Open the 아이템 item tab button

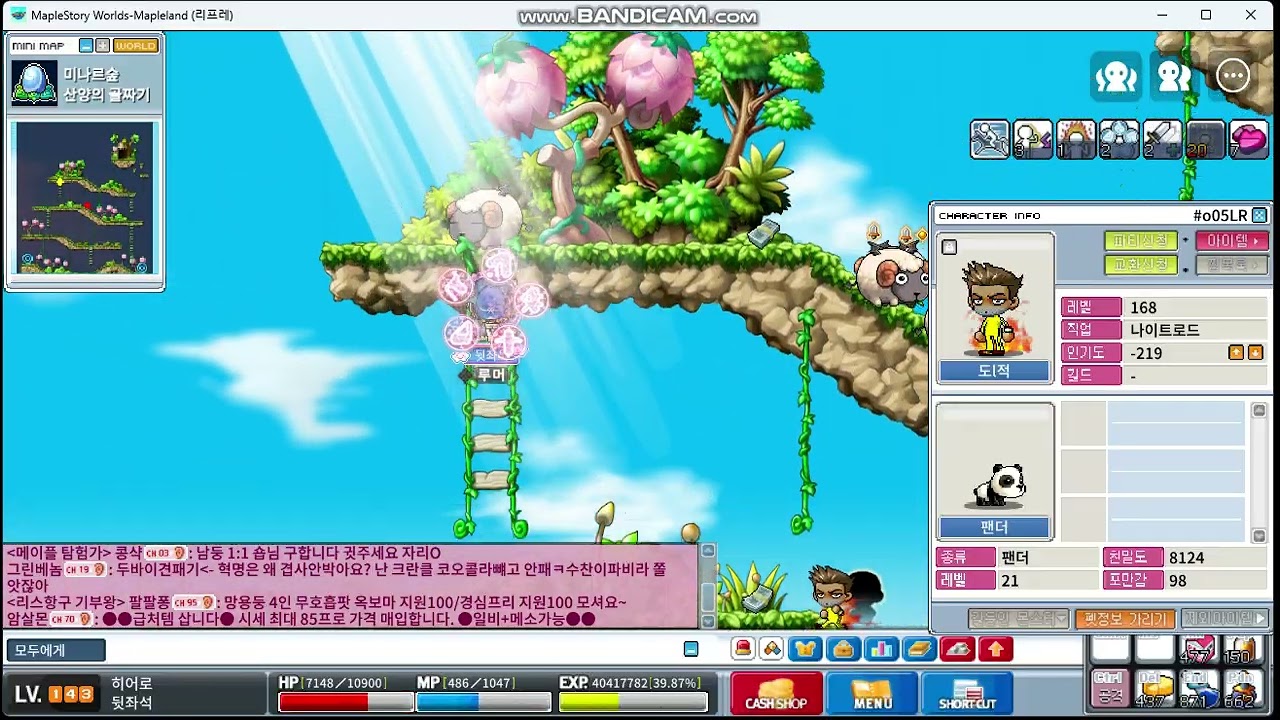(x=1232, y=241)
